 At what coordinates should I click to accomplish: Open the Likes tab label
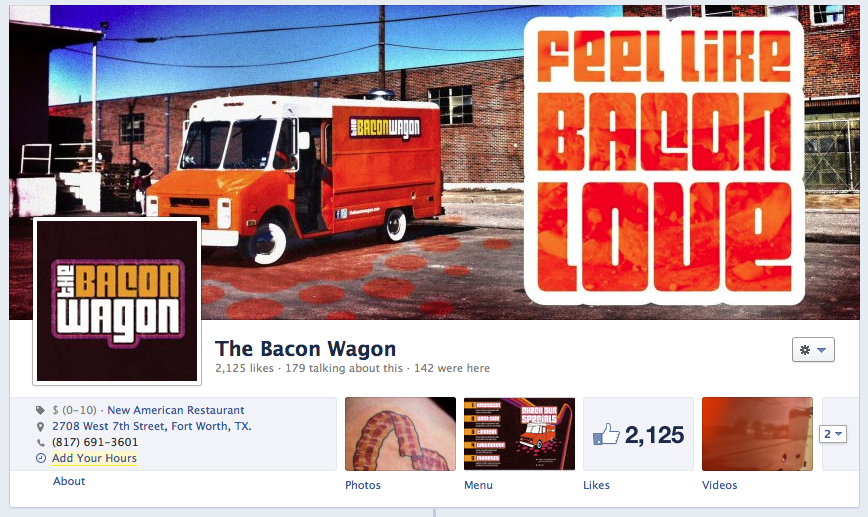596,485
